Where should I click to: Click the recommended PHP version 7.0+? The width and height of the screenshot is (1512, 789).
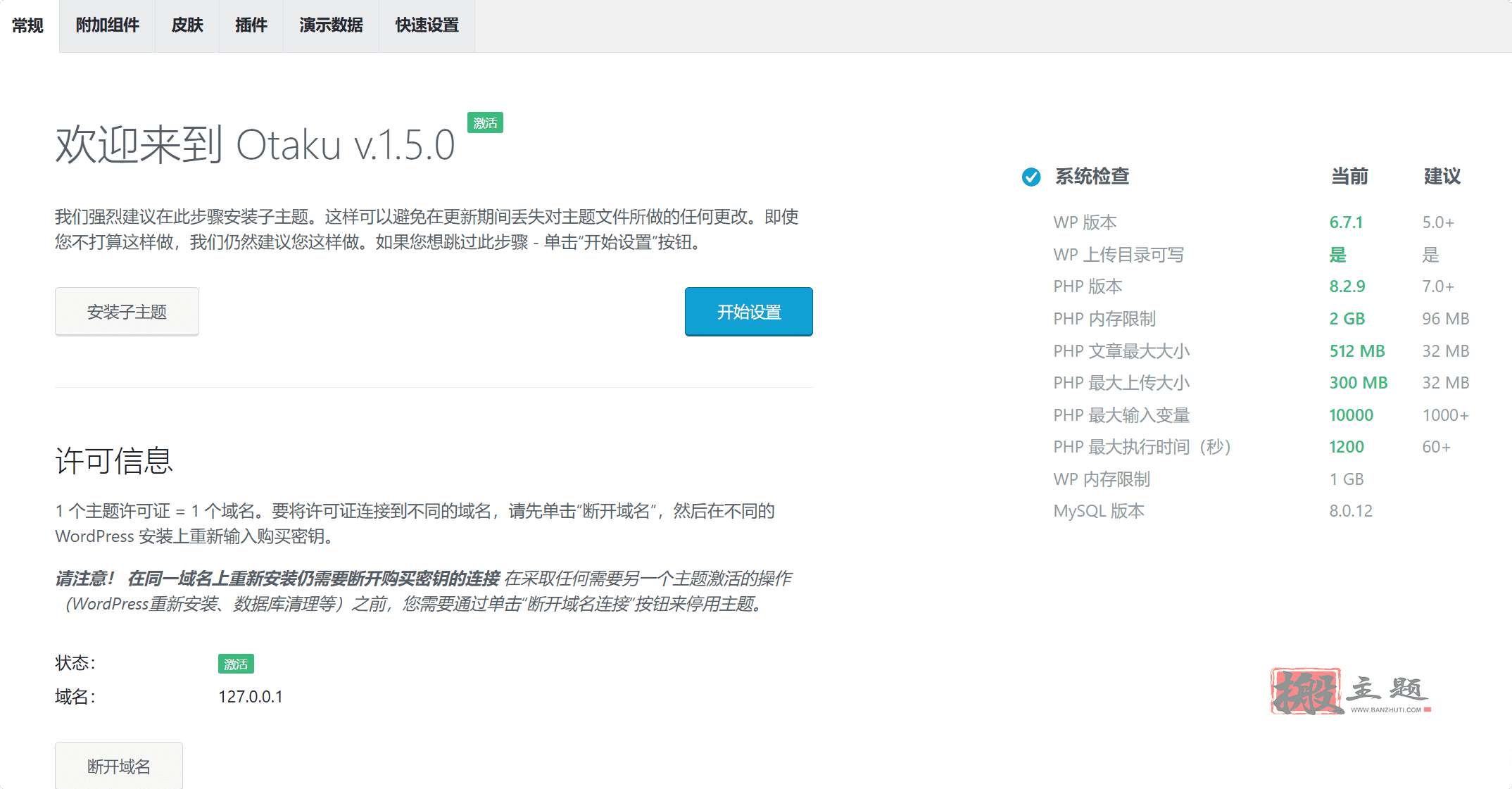[x=1438, y=286]
